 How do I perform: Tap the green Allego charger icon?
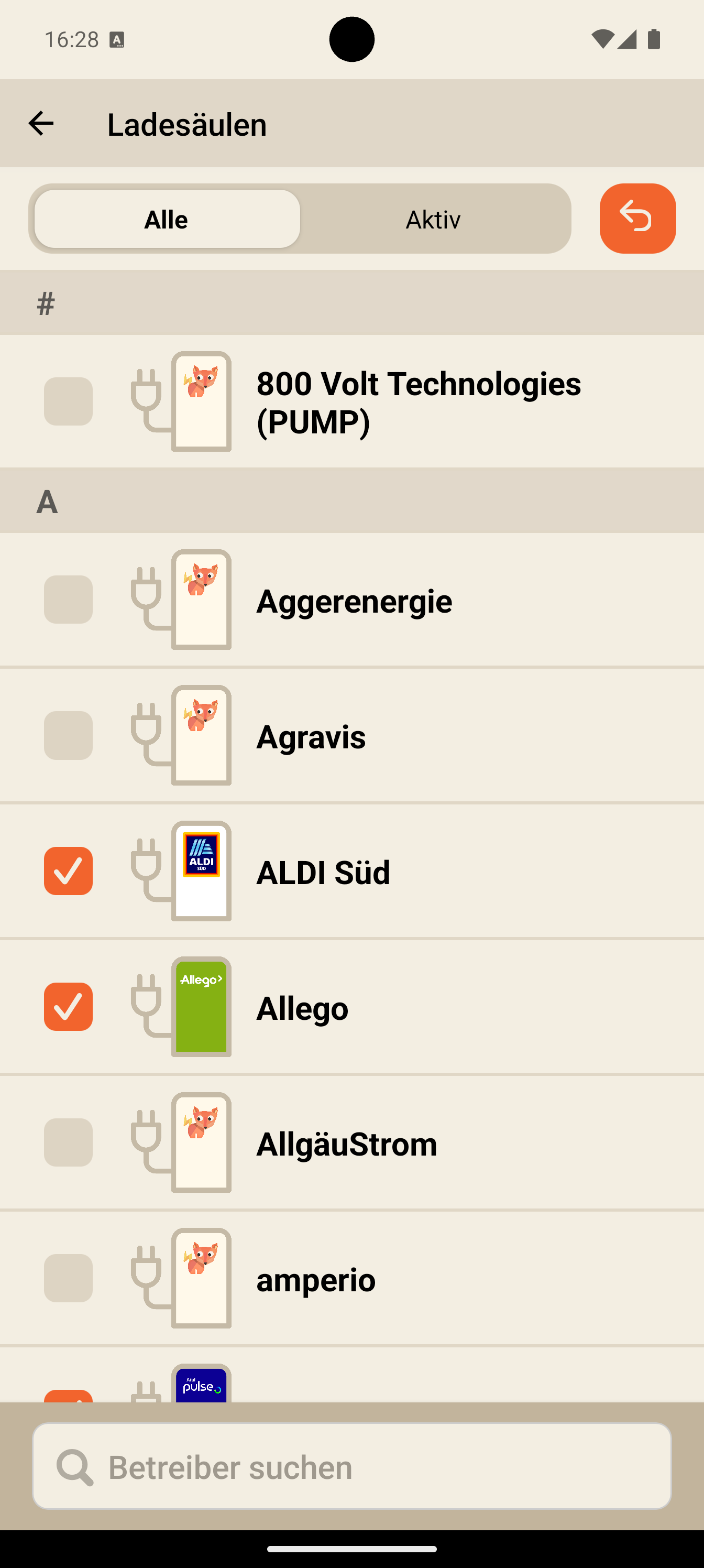click(201, 1006)
